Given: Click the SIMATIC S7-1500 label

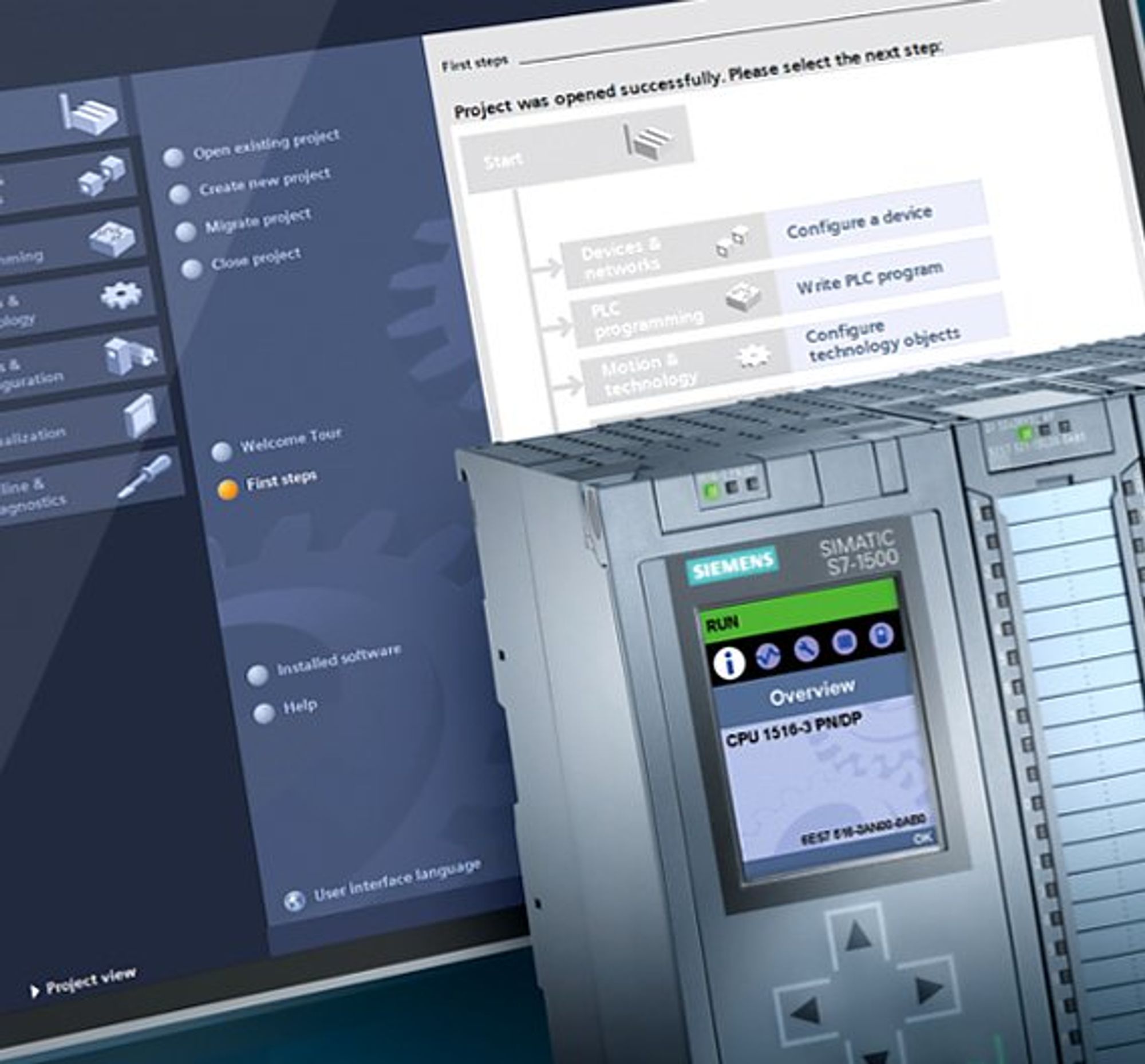Looking at the screenshot, I should (860, 552).
